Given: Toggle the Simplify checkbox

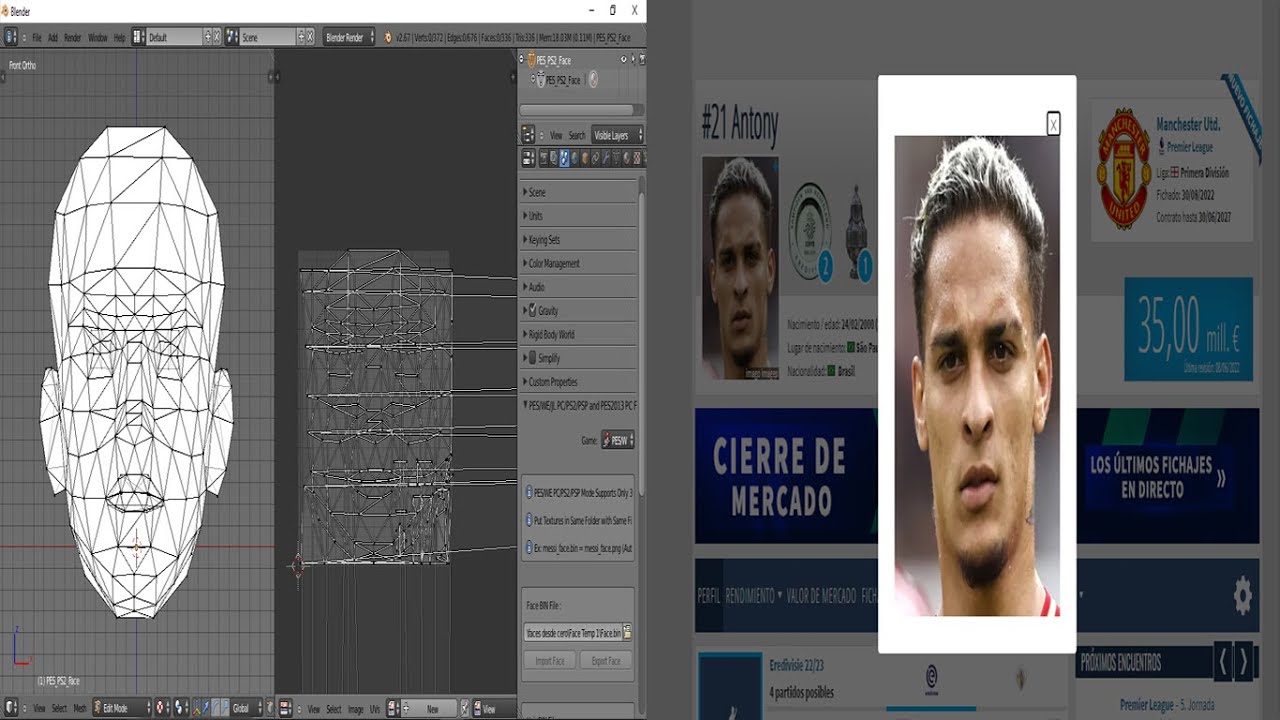Looking at the screenshot, I should tap(532, 358).
